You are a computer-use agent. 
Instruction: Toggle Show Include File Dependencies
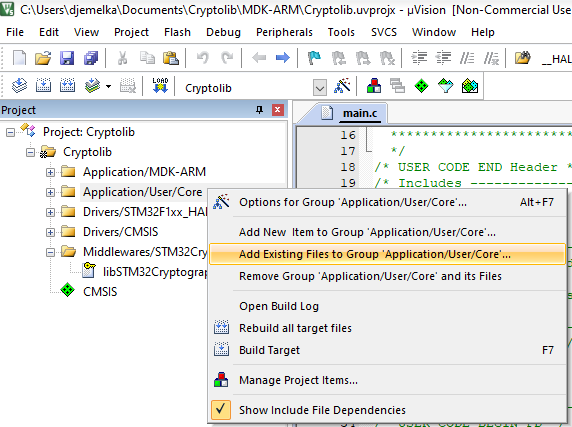tap(387, 410)
